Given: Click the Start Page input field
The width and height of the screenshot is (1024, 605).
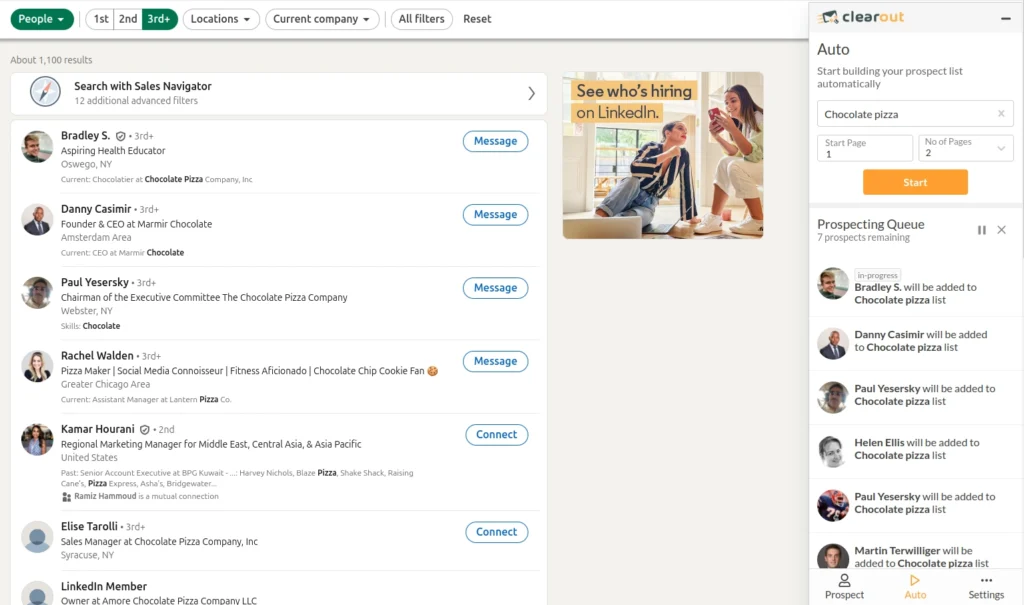Looking at the screenshot, I should coord(865,148).
